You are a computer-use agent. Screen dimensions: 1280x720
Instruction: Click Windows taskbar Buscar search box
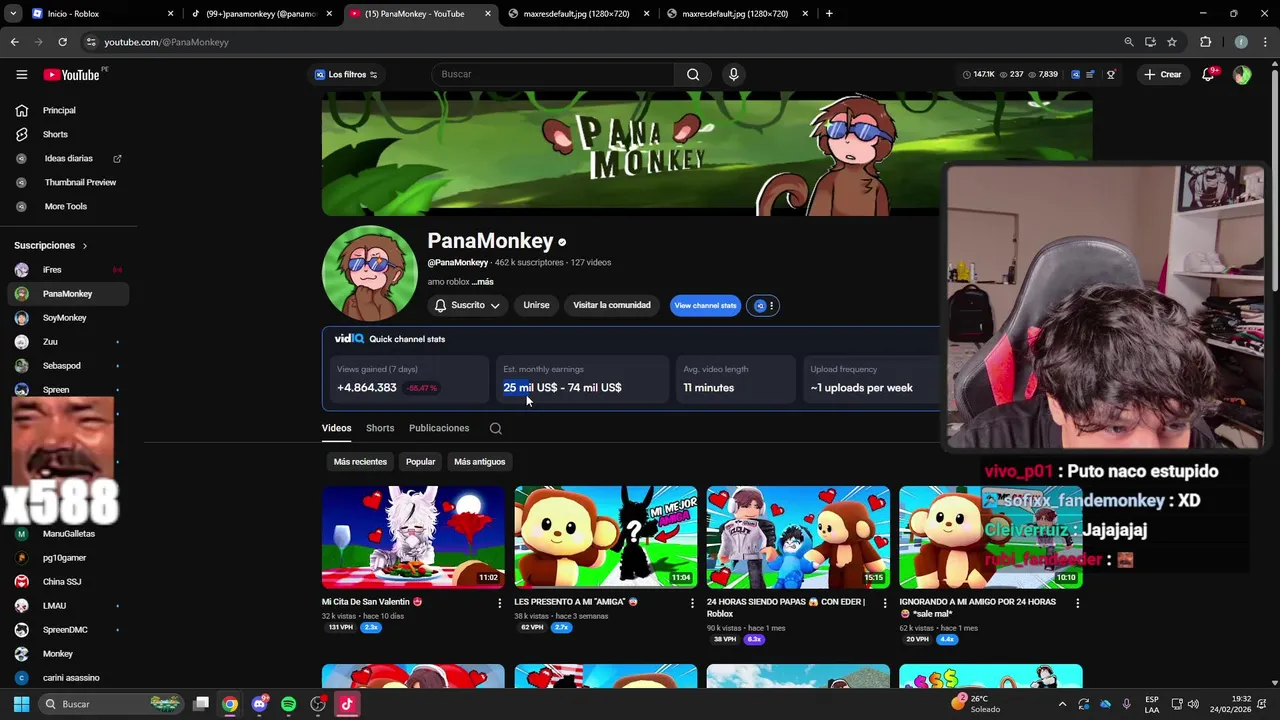(112, 704)
